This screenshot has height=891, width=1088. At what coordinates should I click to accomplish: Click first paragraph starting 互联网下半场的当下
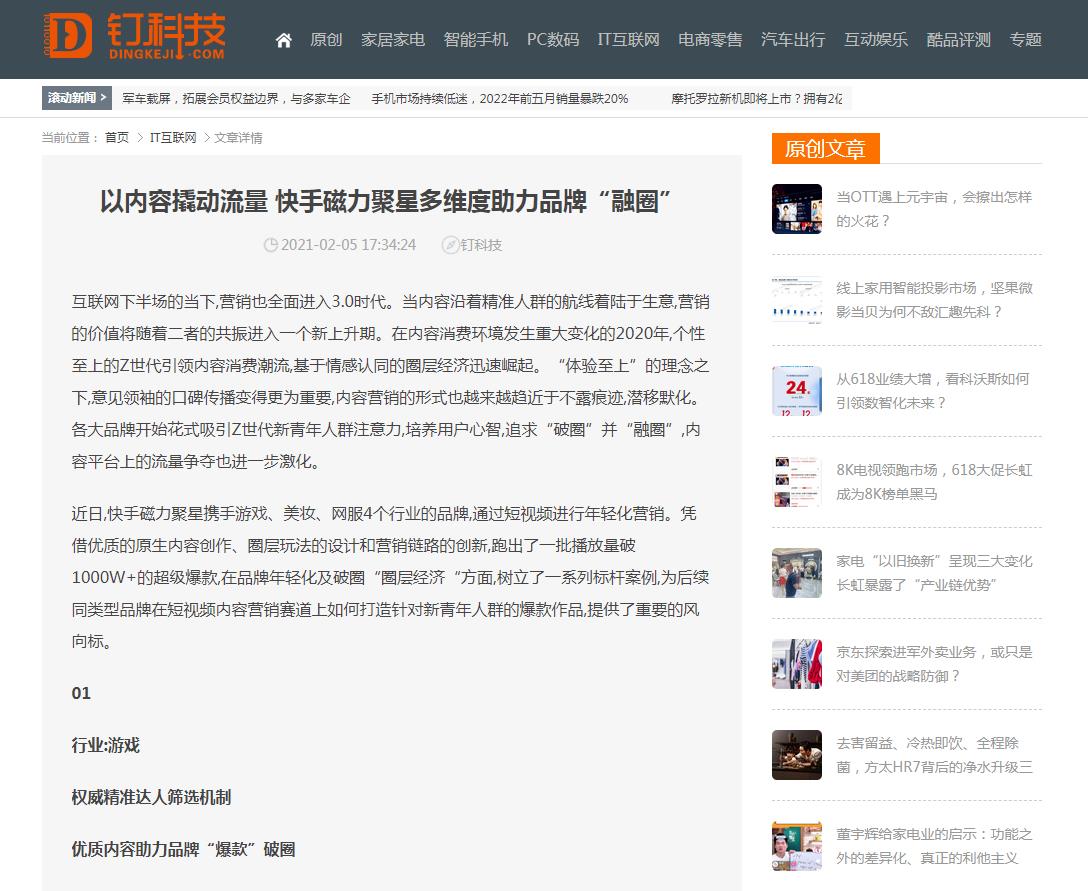tap(391, 381)
